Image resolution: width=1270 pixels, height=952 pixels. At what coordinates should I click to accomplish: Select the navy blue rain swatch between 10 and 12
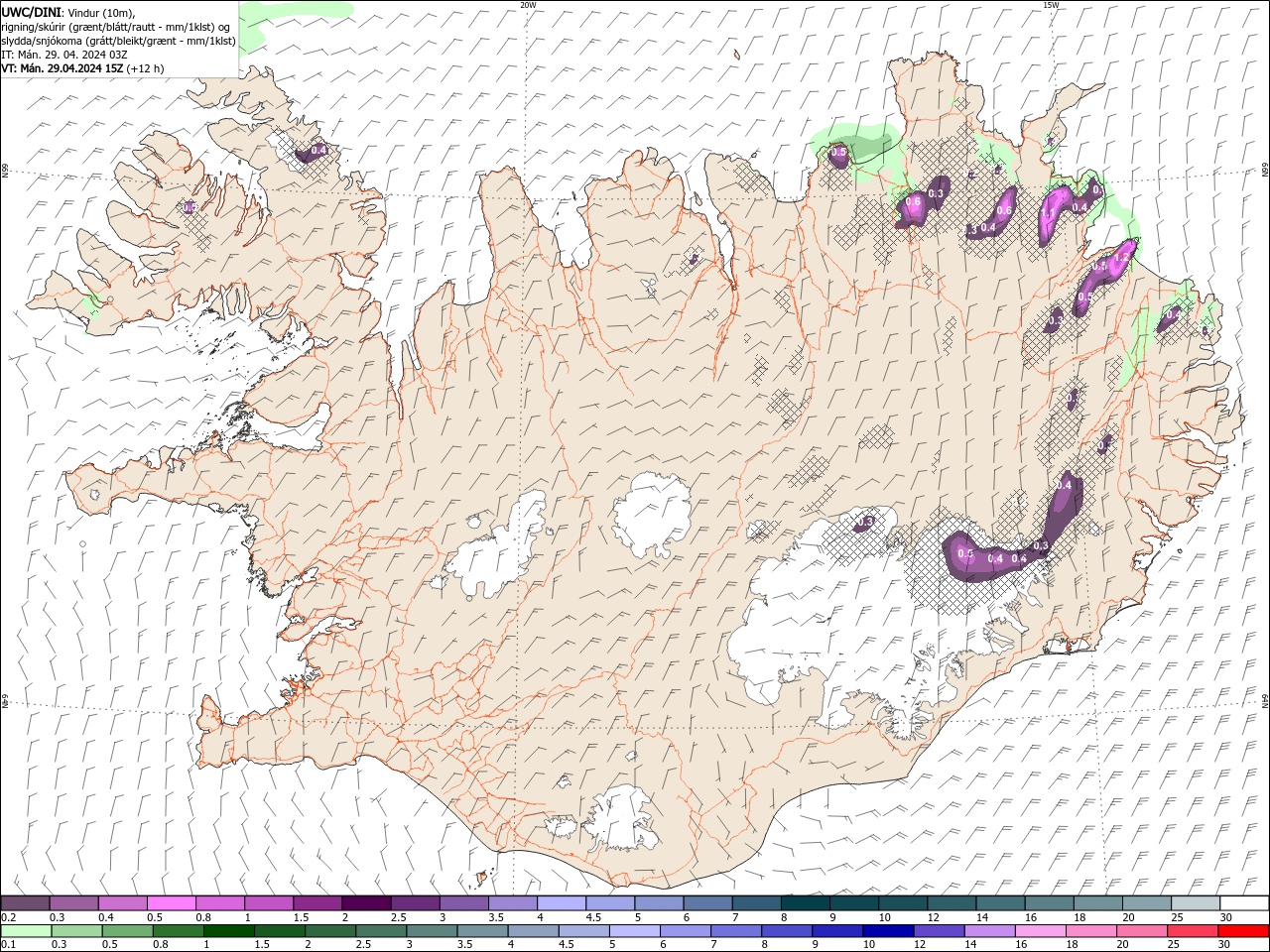pos(887,931)
